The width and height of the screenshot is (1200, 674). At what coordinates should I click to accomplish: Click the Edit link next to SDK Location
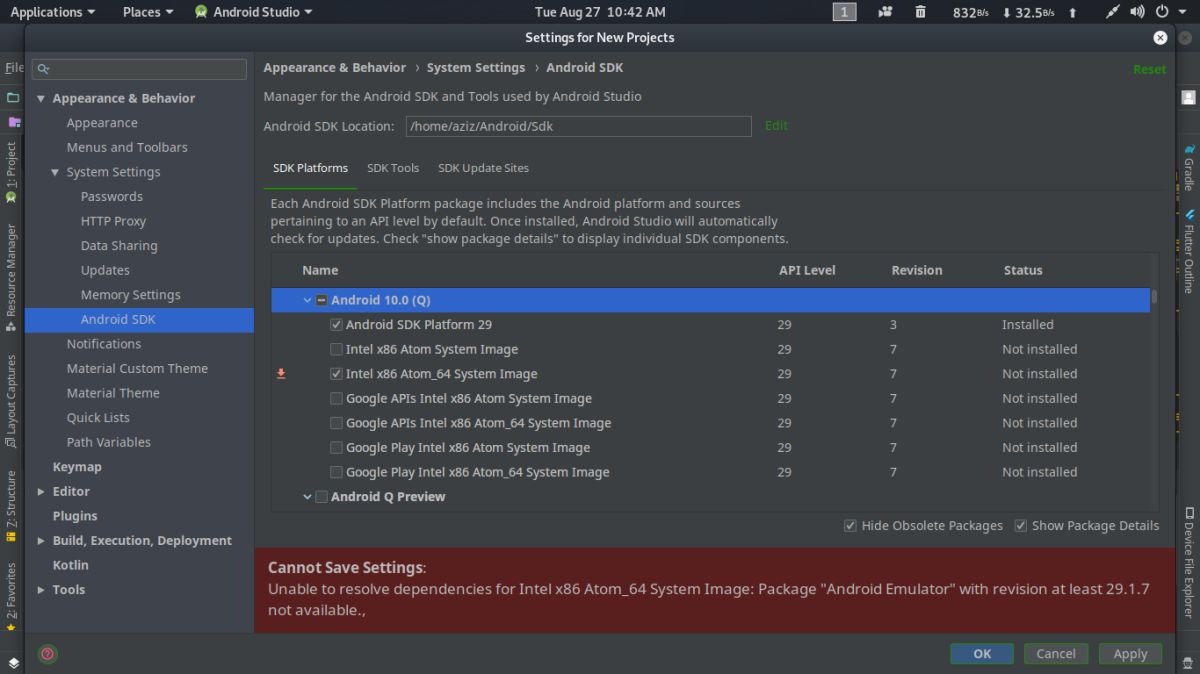pos(776,126)
